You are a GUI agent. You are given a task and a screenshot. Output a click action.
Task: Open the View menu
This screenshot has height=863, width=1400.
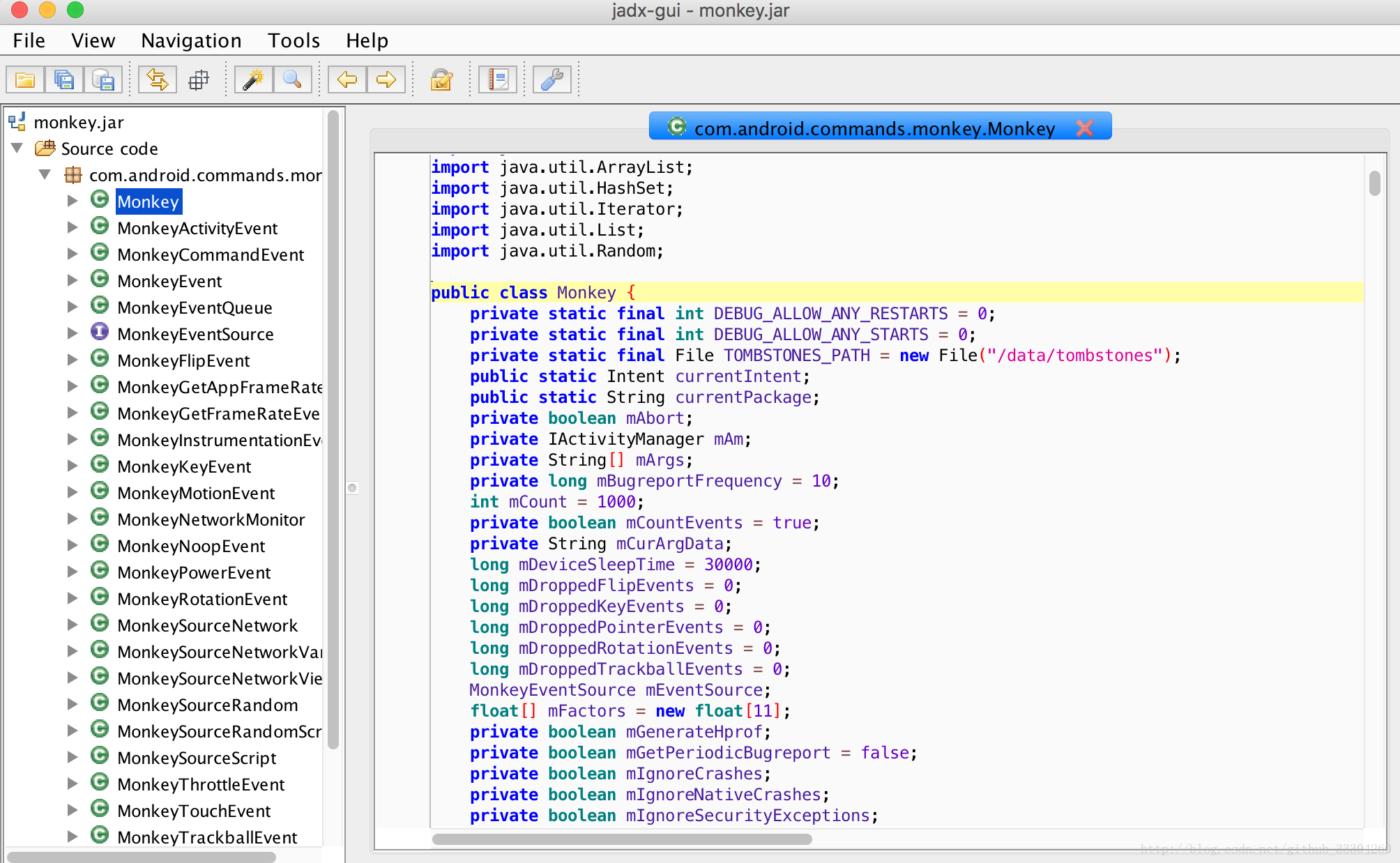(93, 40)
